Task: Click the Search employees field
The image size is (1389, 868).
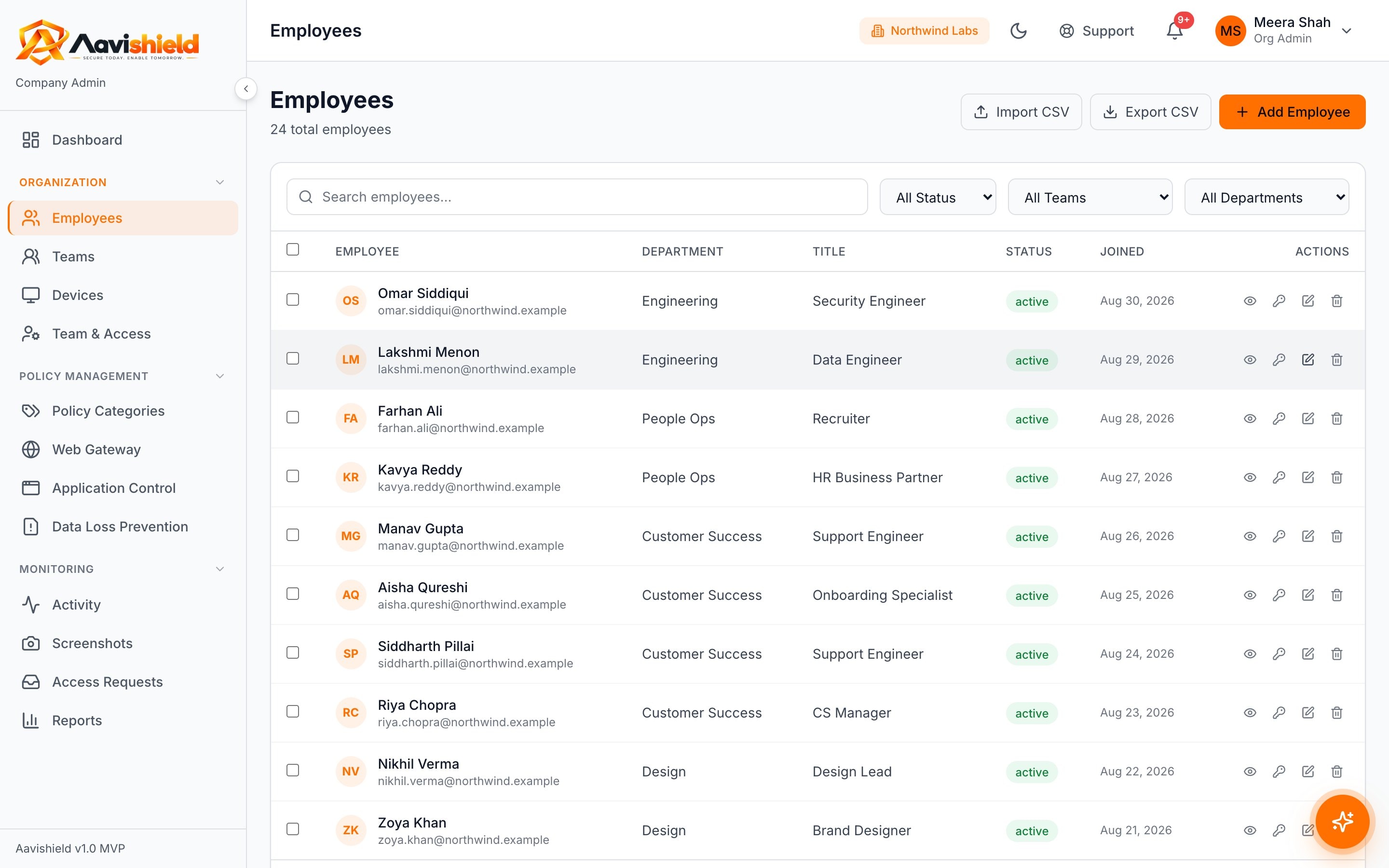Action: click(577, 198)
